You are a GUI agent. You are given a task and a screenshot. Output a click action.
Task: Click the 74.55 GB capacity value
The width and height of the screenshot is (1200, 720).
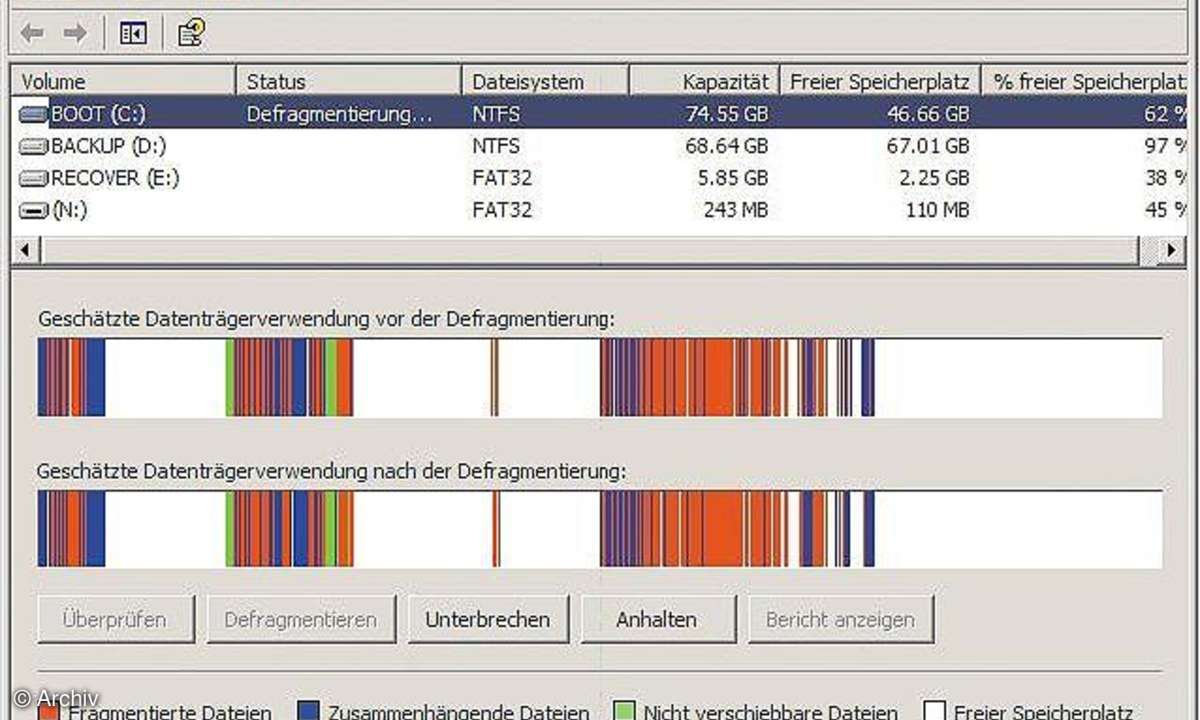(727, 114)
